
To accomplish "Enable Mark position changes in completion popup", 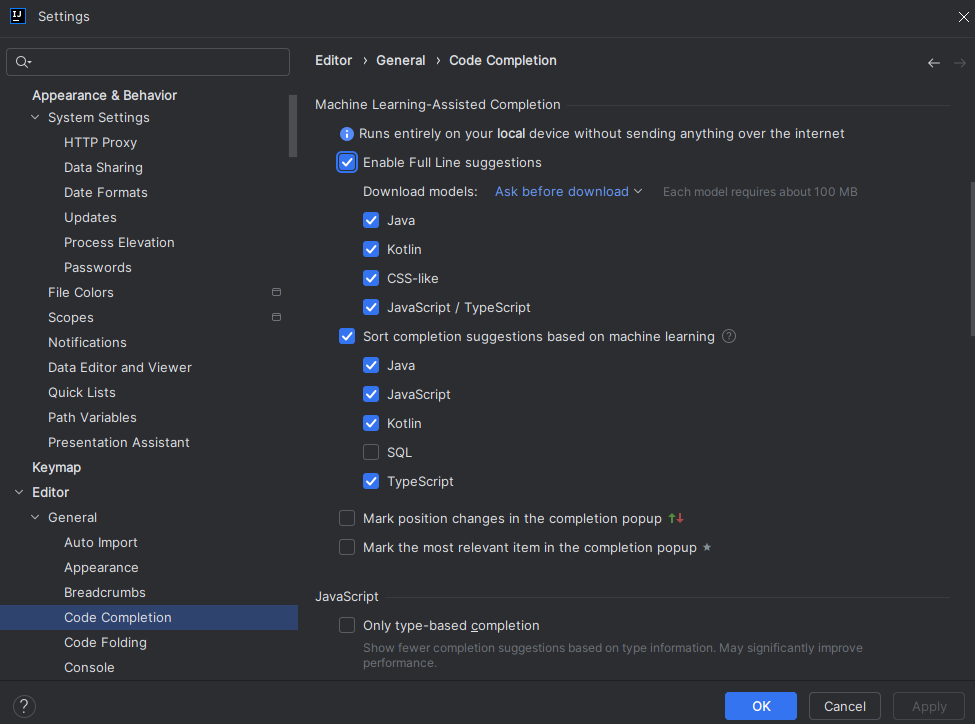I will pos(347,518).
